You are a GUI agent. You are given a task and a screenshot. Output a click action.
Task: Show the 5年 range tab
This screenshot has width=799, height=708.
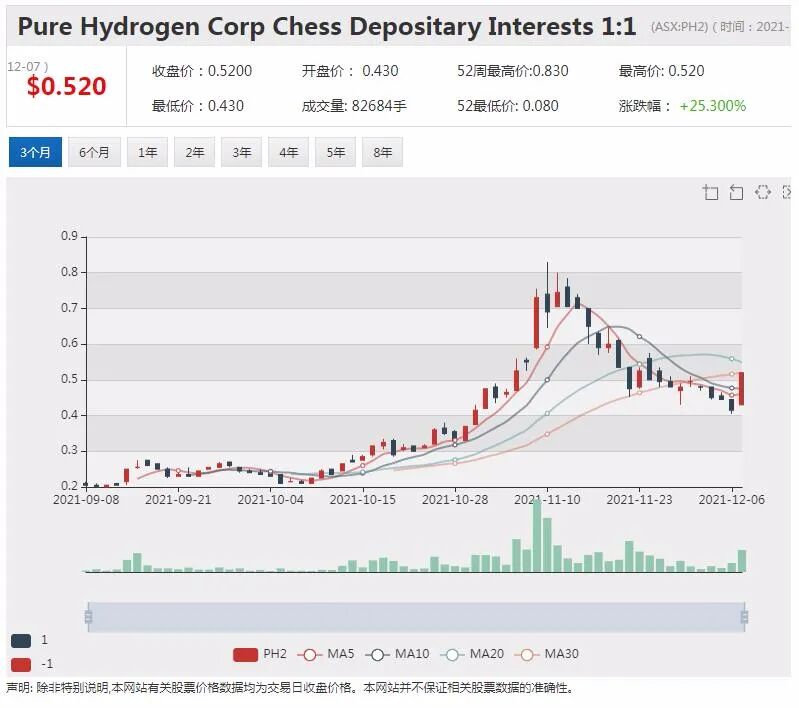pos(335,152)
